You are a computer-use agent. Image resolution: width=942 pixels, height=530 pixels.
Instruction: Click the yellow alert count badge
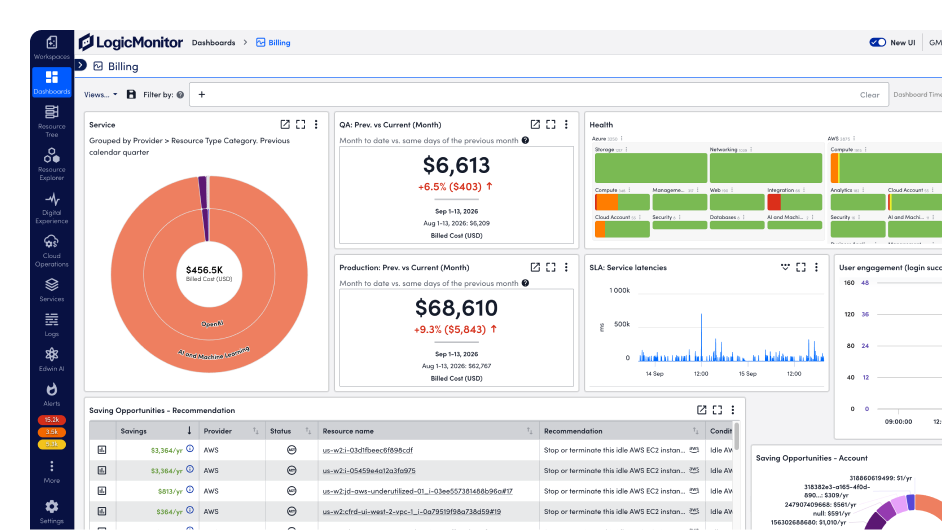52,445
